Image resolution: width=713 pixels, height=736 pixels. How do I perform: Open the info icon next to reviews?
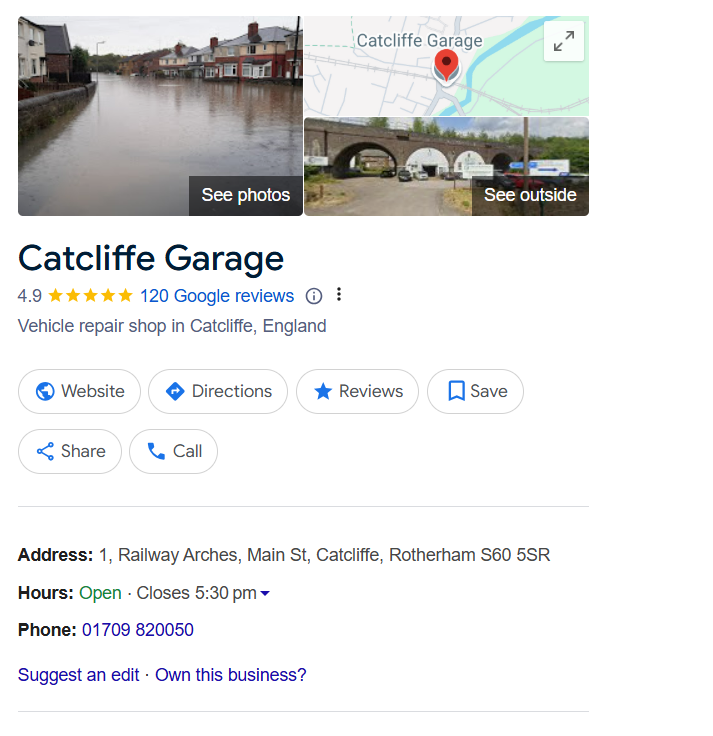314,296
